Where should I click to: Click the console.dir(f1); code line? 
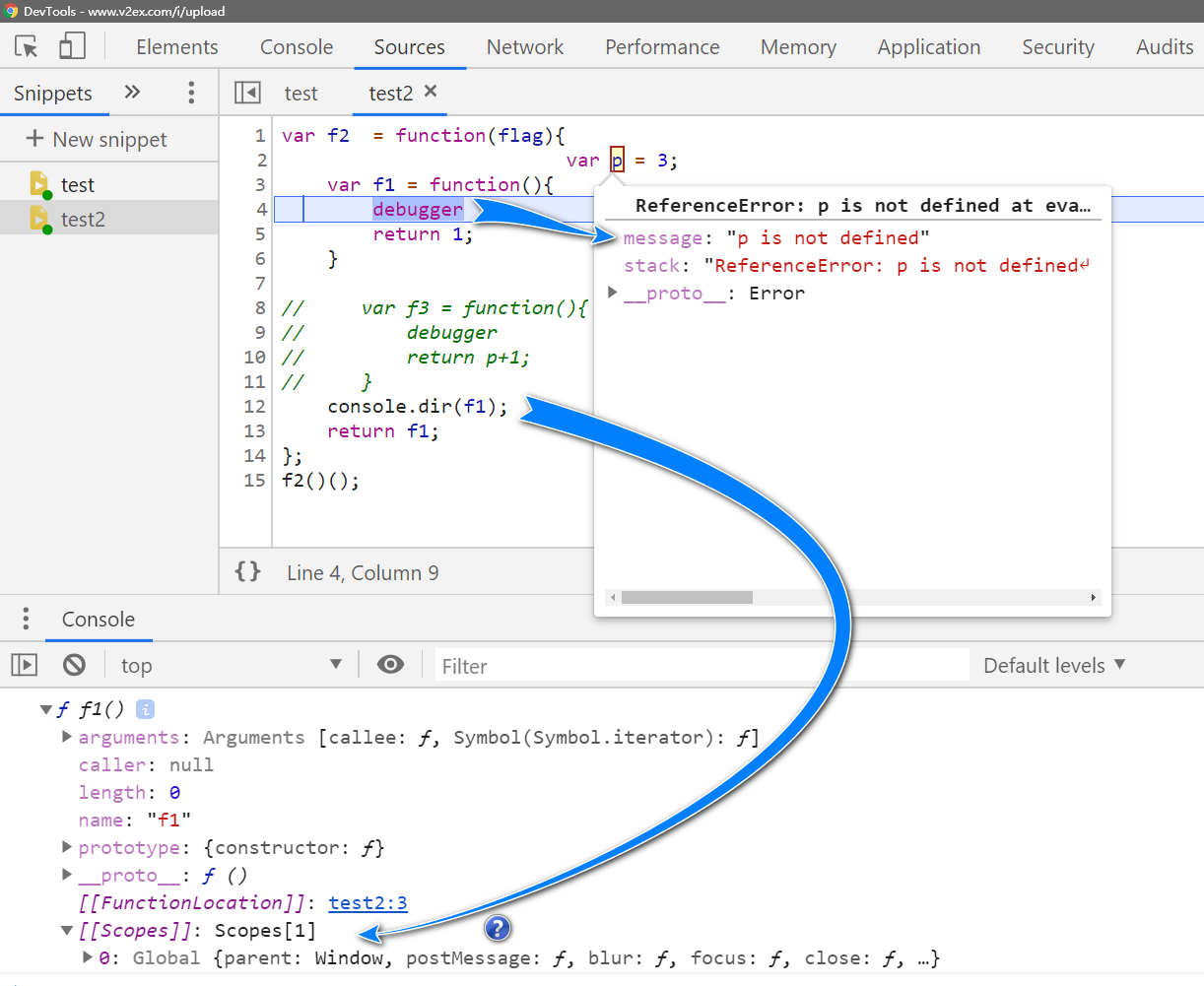pos(418,406)
